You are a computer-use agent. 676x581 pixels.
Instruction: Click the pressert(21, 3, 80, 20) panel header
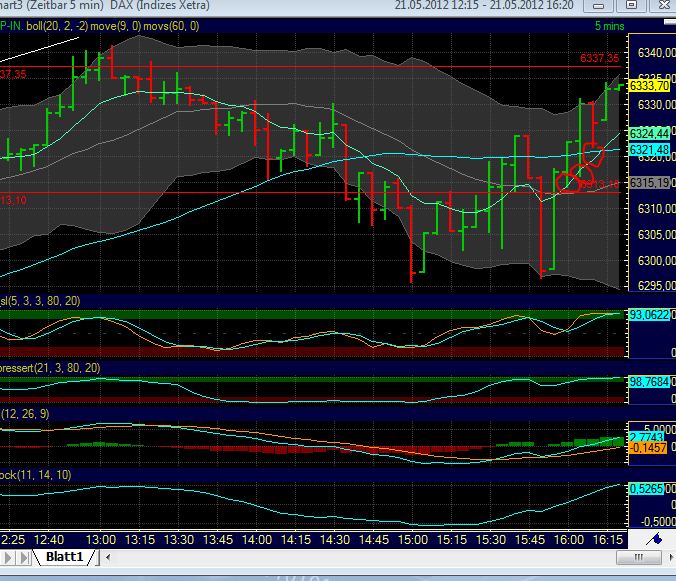[x=50, y=368]
